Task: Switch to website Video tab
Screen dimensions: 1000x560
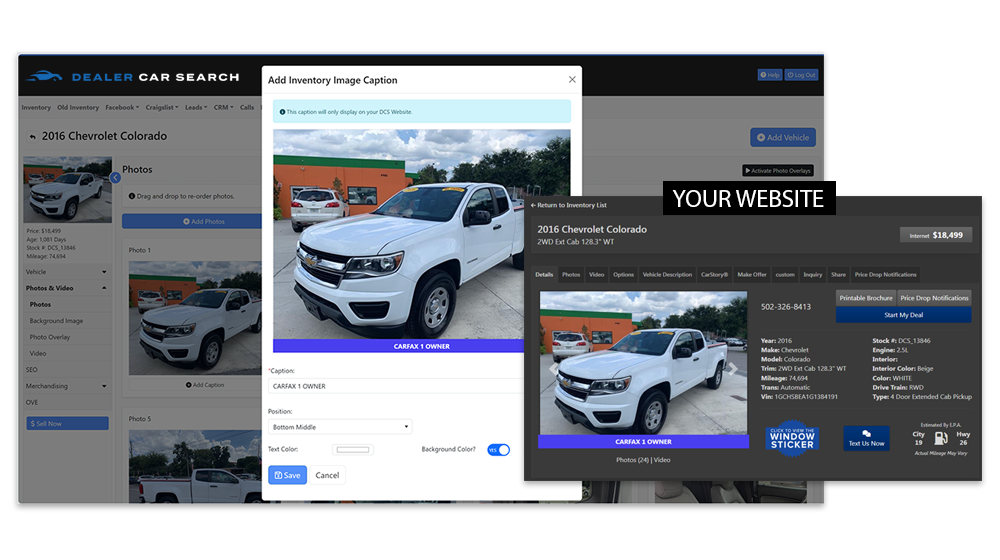Action: point(596,275)
